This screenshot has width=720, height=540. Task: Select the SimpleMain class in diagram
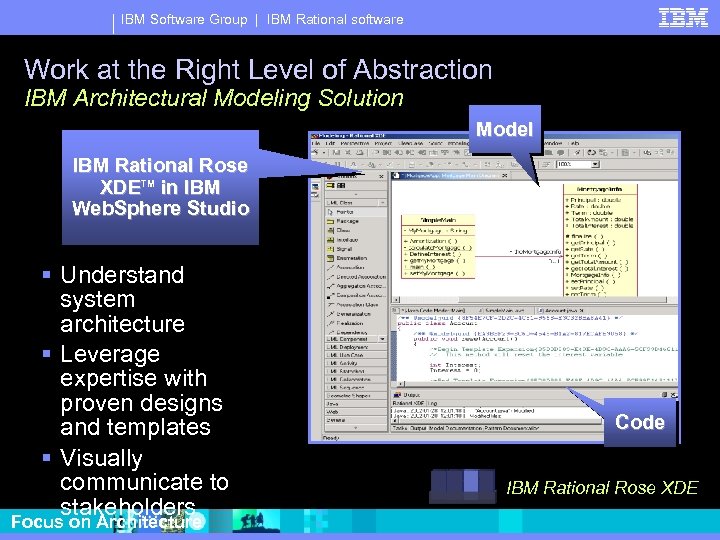click(x=438, y=246)
